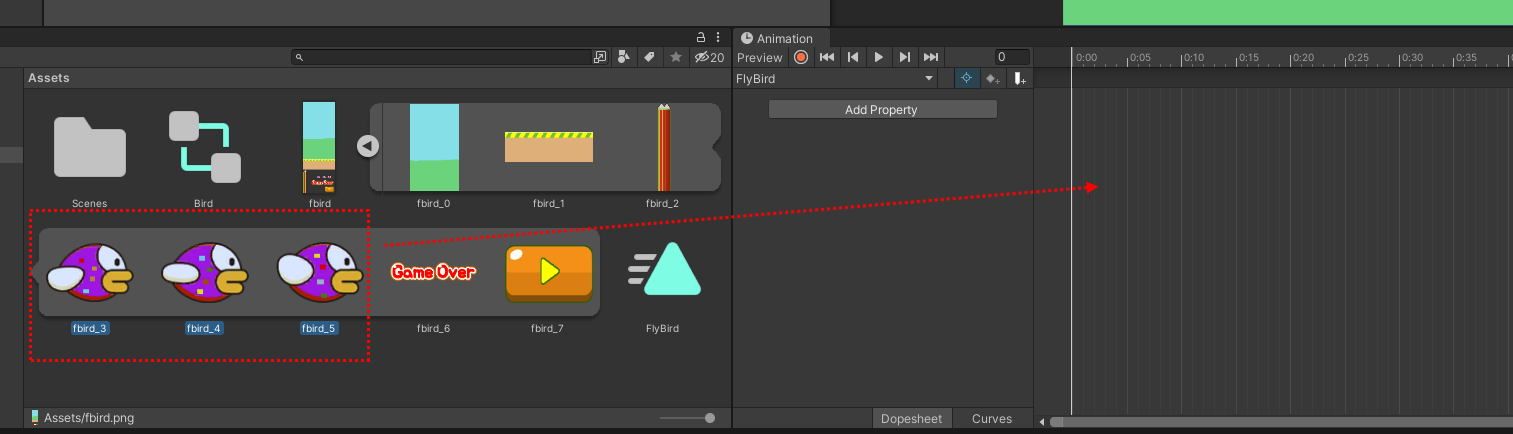Image resolution: width=1513 pixels, height=434 pixels.
Task: Click the timeline horizontal scrollbar
Action: click(1280, 422)
